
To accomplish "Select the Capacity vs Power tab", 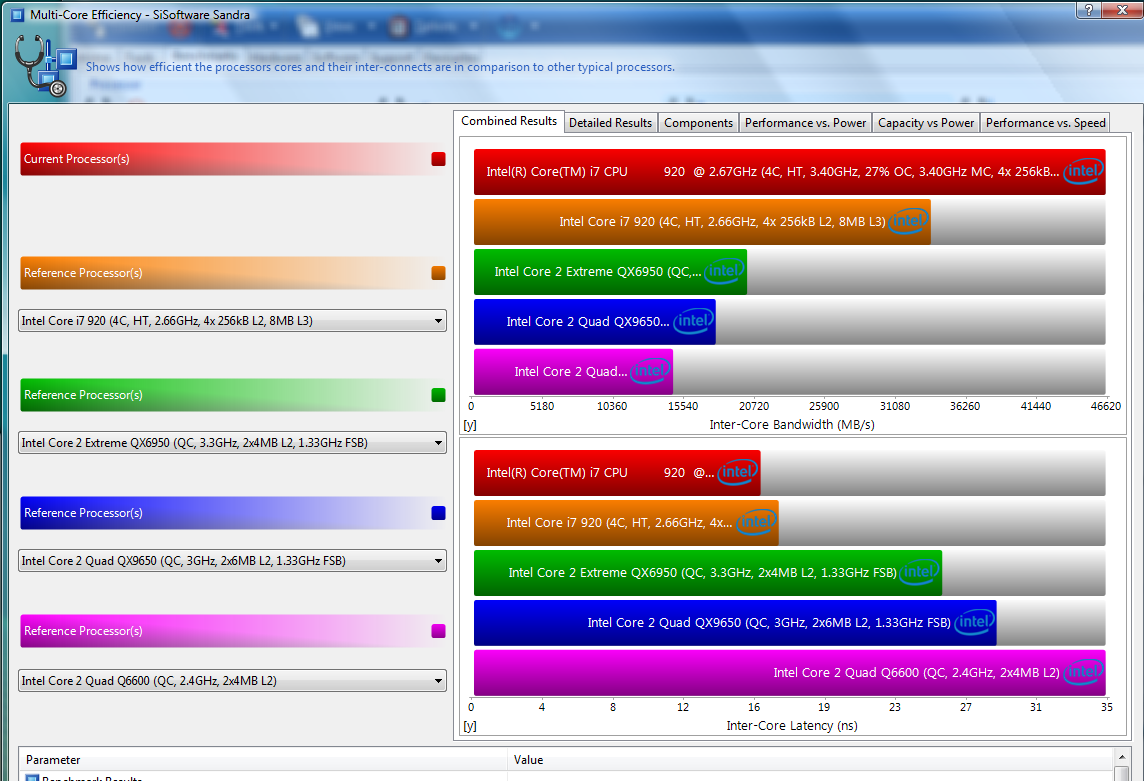I will pos(925,122).
